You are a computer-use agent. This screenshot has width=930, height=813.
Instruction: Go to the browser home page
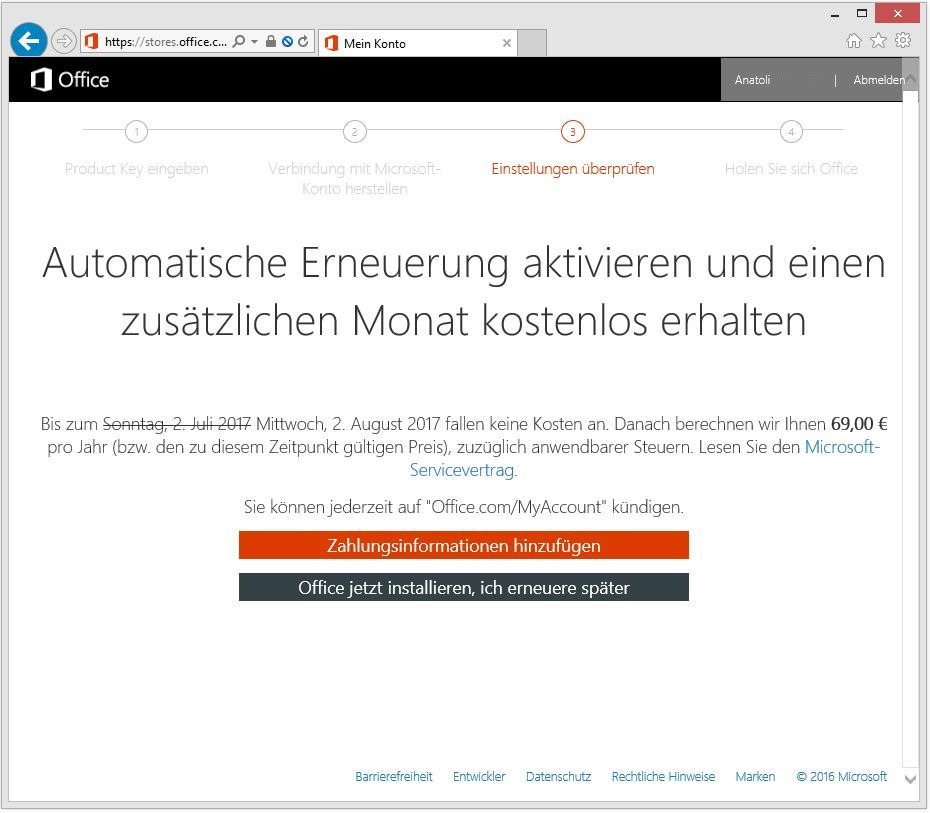point(855,40)
